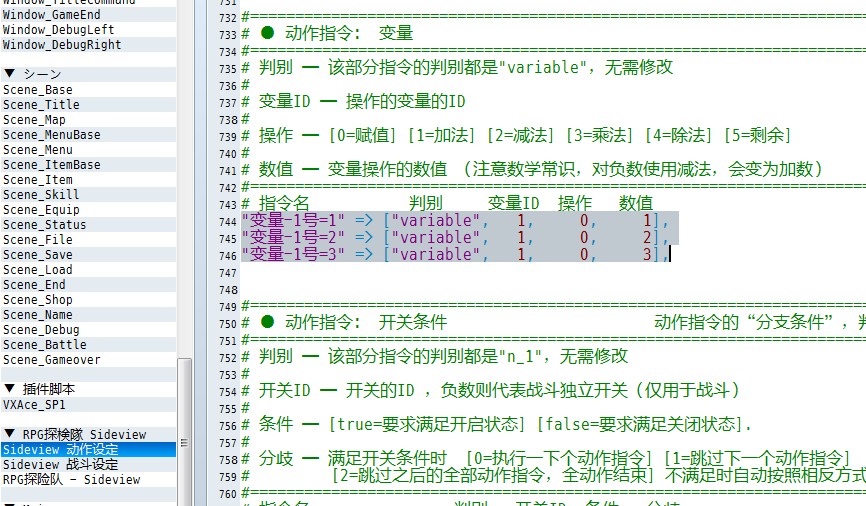Open Scene_Equip script
This screenshot has height=506, width=866.
[x=88, y=209]
